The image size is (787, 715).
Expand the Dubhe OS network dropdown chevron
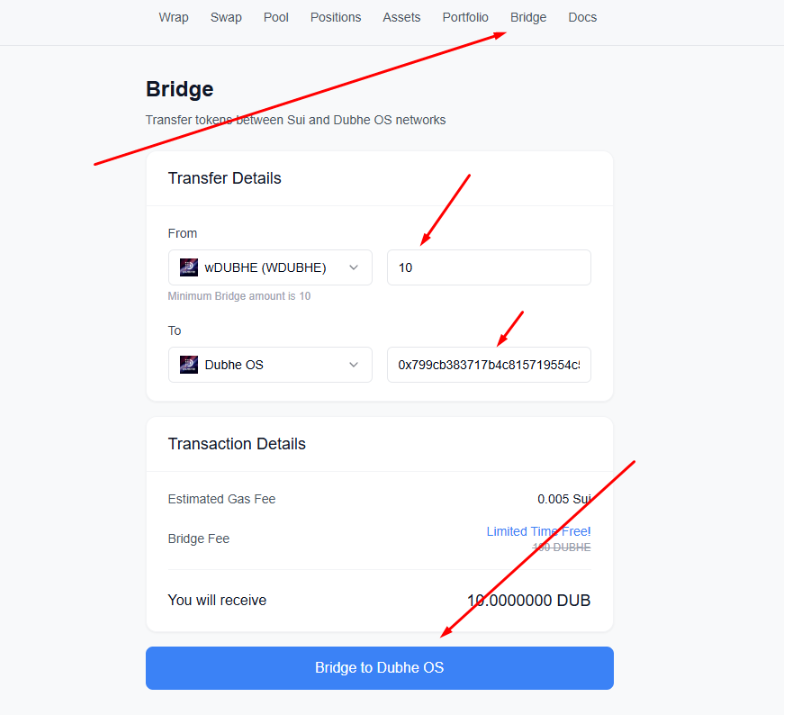pyautogui.click(x=353, y=365)
